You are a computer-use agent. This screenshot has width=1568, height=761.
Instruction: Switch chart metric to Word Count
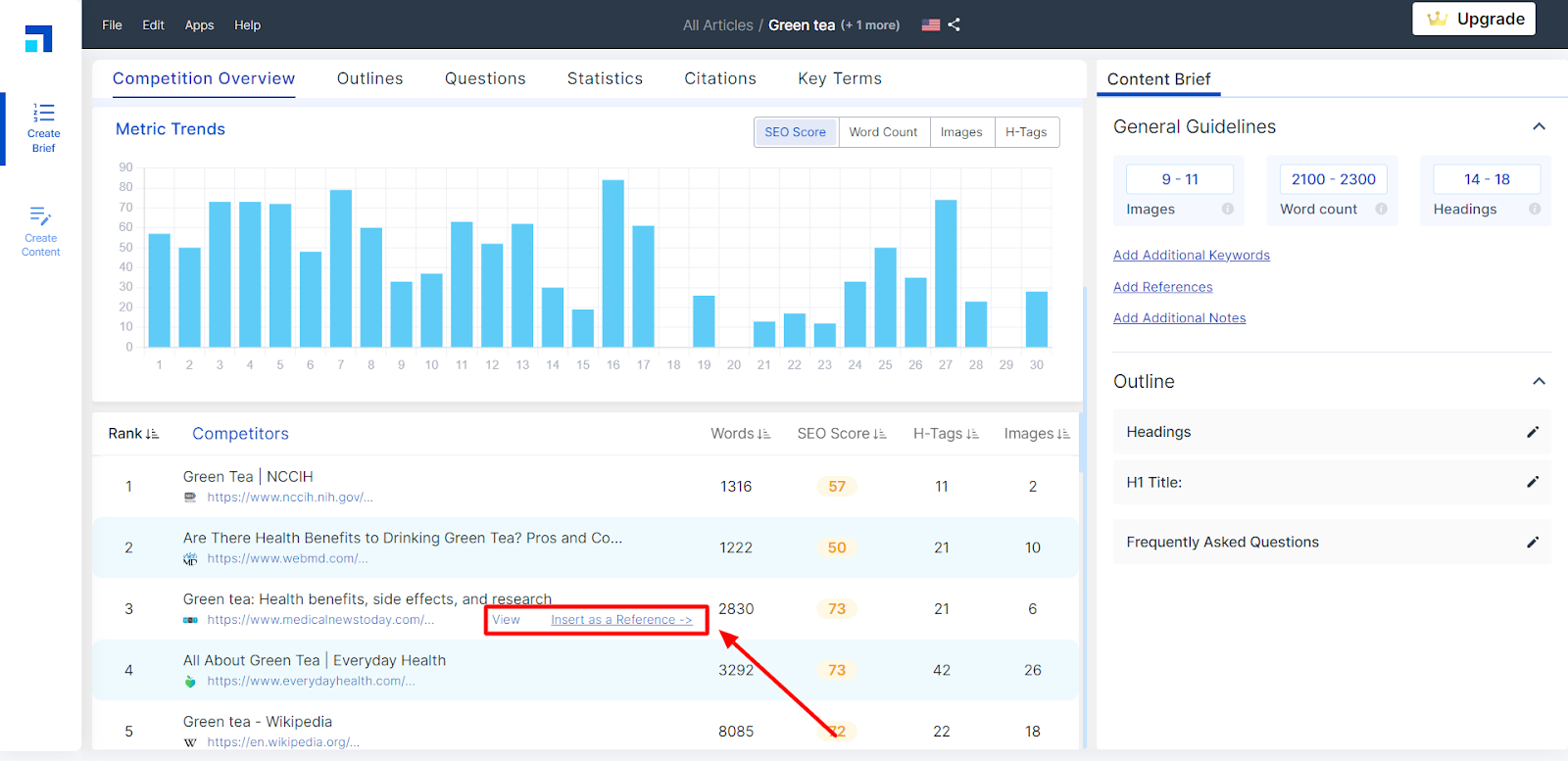pos(883,132)
